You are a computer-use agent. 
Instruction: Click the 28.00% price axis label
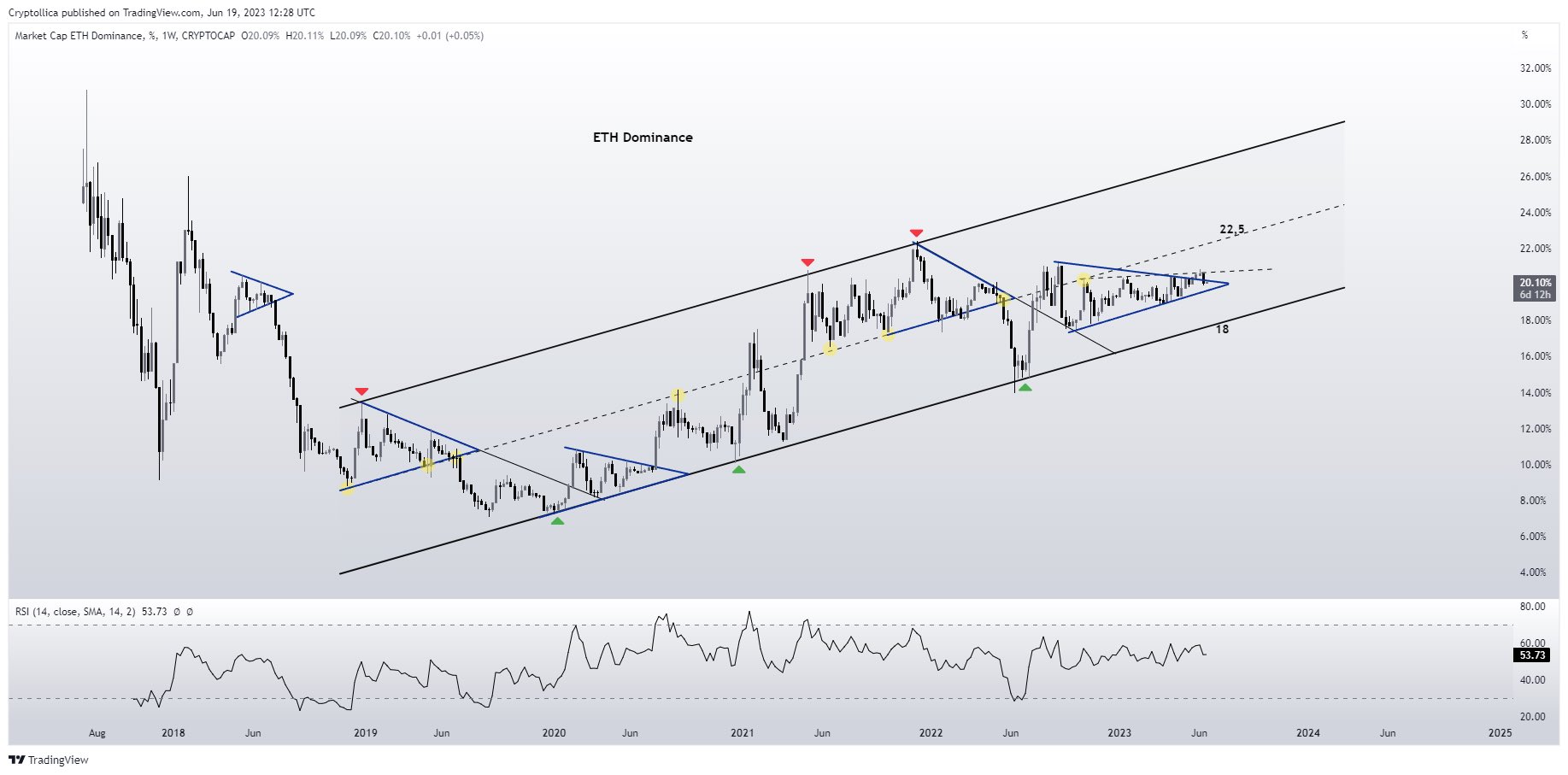pos(1536,140)
